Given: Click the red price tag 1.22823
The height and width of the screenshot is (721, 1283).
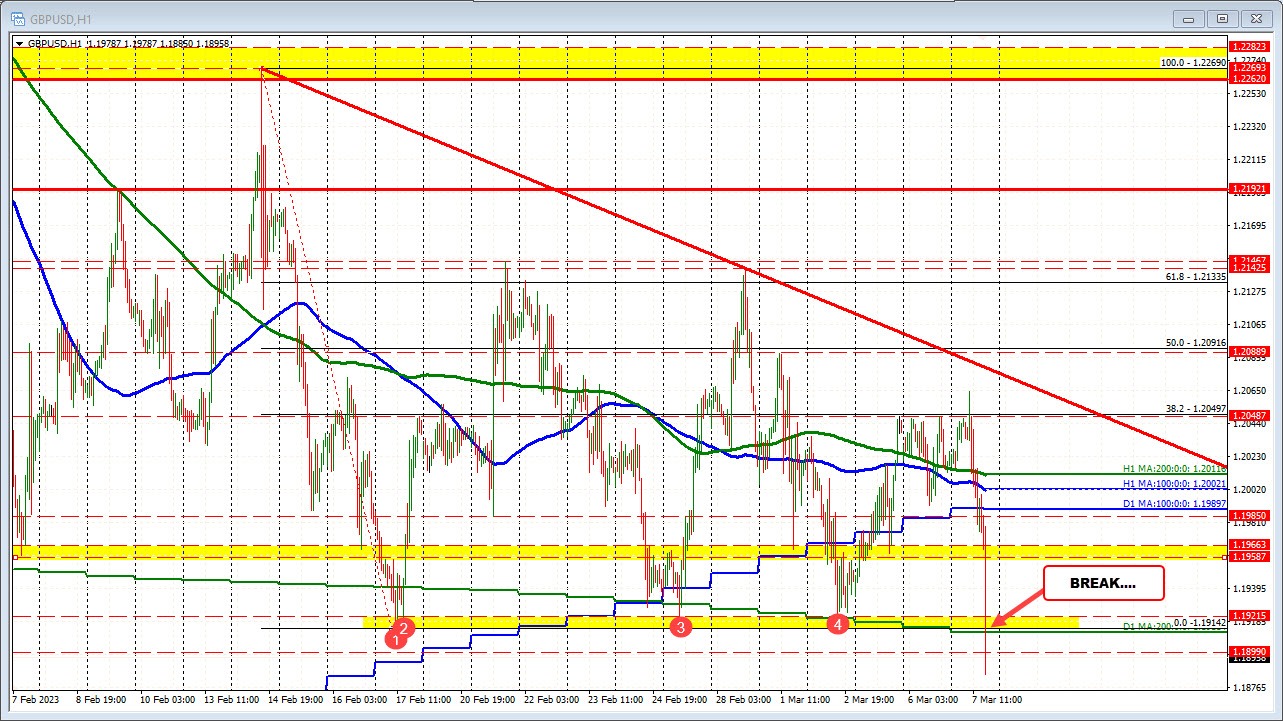Looking at the screenshot, I should pos(1250,47).
